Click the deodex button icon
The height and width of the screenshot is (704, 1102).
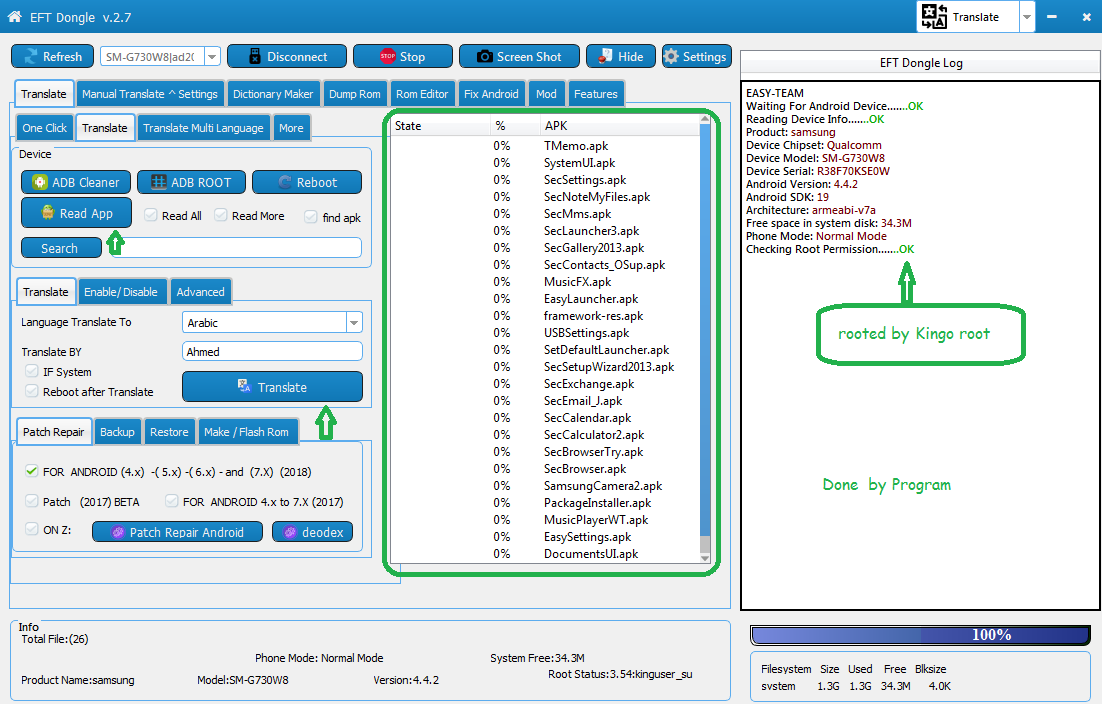(290, 533)
